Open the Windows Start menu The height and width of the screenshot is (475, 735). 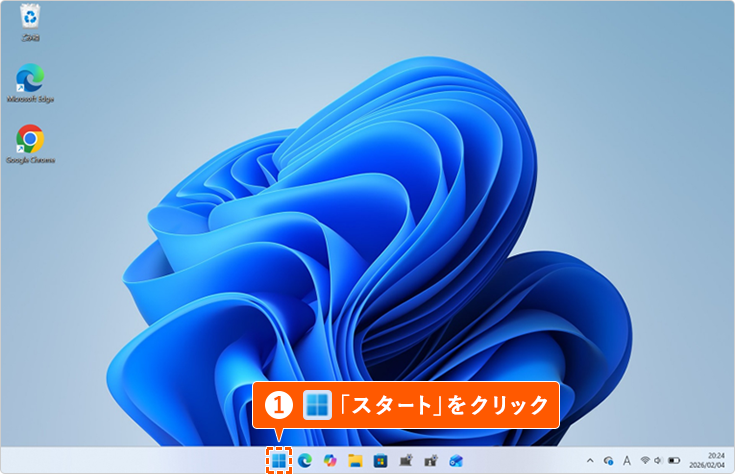coord(278,460)
